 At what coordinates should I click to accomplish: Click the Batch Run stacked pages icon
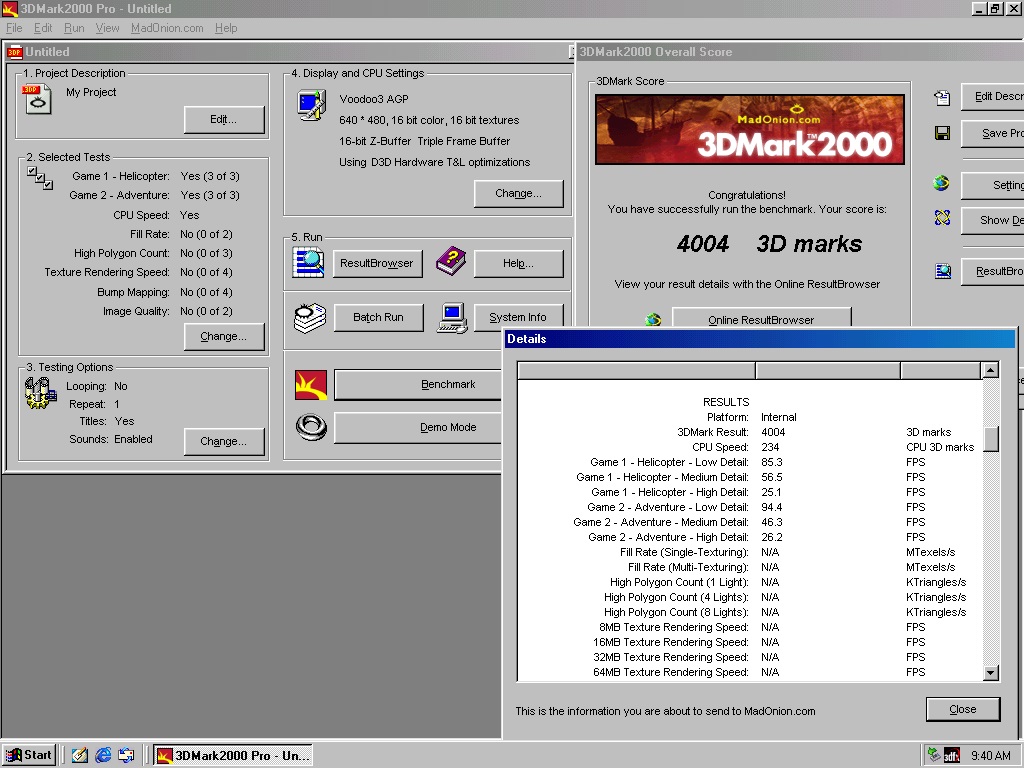(310, 318)
